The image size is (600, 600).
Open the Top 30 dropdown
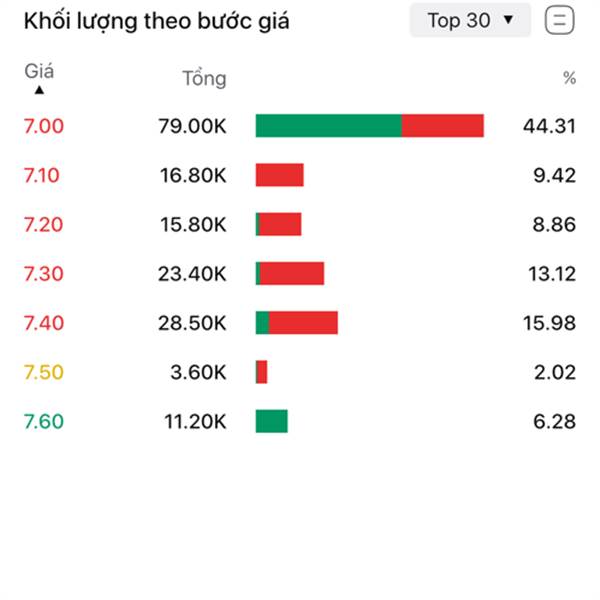(470, 20)
